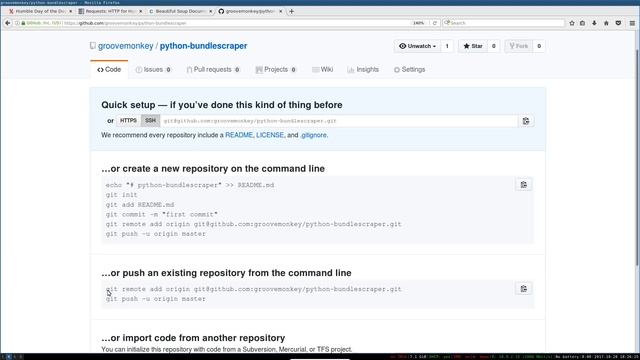Screen dimensions: 640x360
Task: Switch to Beautiful Soup Documentation tab
Action: point(180,11)
